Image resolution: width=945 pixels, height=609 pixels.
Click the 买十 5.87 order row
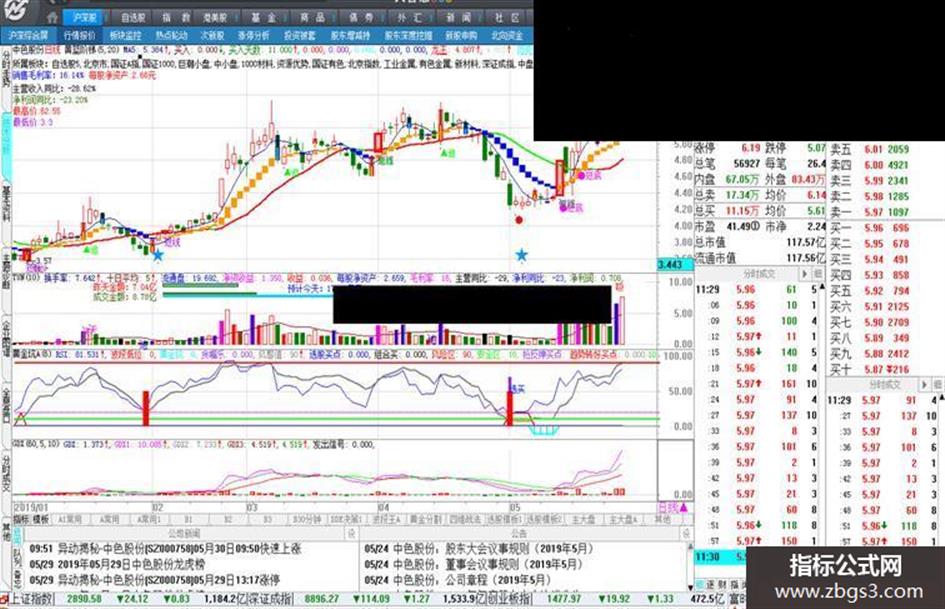(869, 369)
